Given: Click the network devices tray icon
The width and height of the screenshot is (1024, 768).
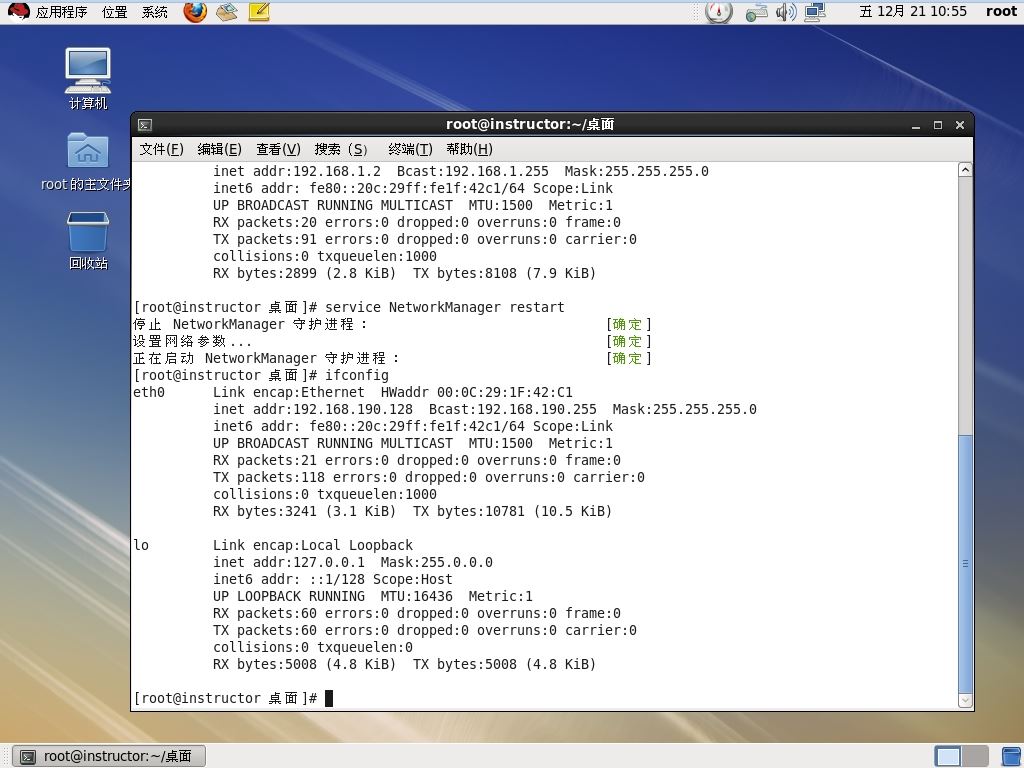Looking at the screenshot, I should (756, 12).
